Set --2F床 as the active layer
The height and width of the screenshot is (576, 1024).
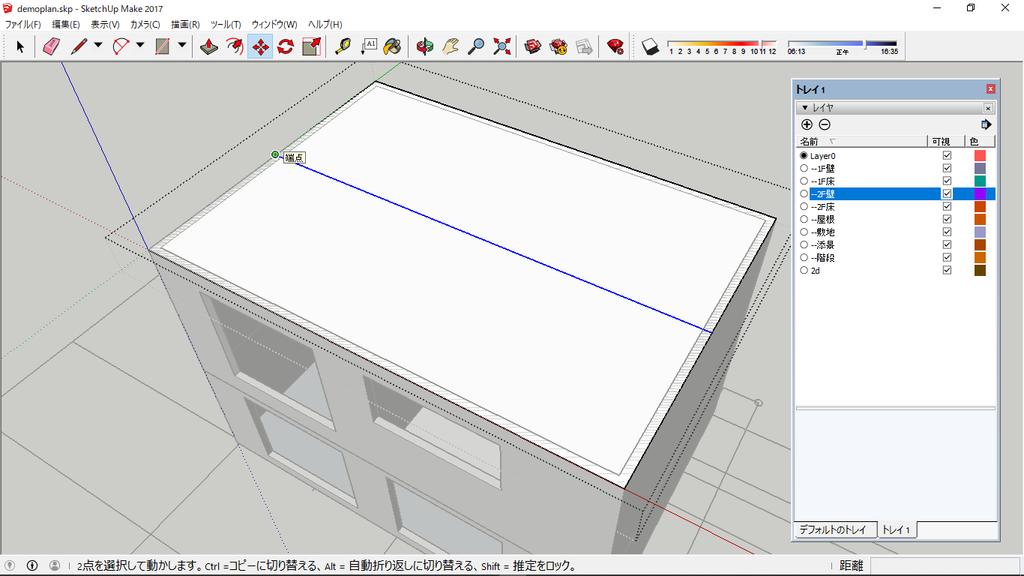point(804,206)
